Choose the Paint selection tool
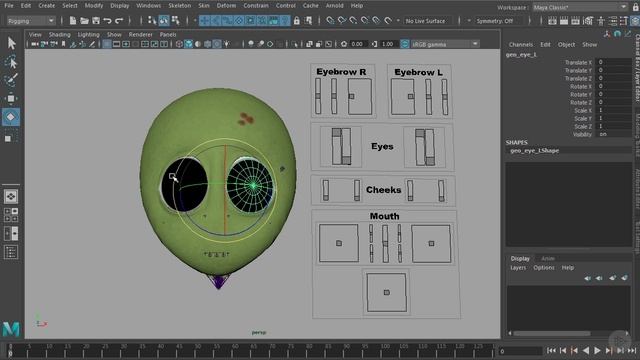 tap(11, 80)
